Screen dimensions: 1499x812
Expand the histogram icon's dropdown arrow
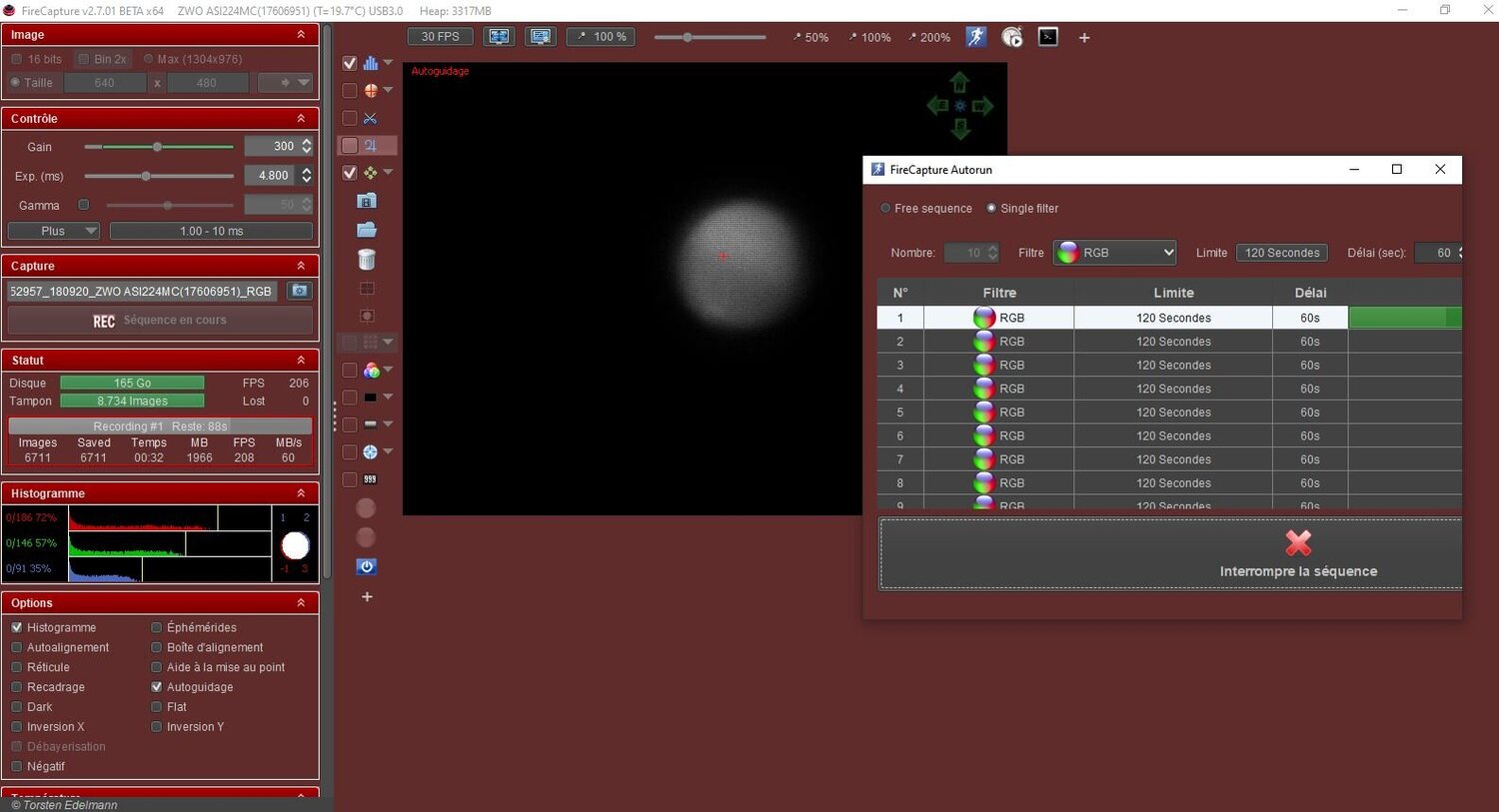(389, 63)
